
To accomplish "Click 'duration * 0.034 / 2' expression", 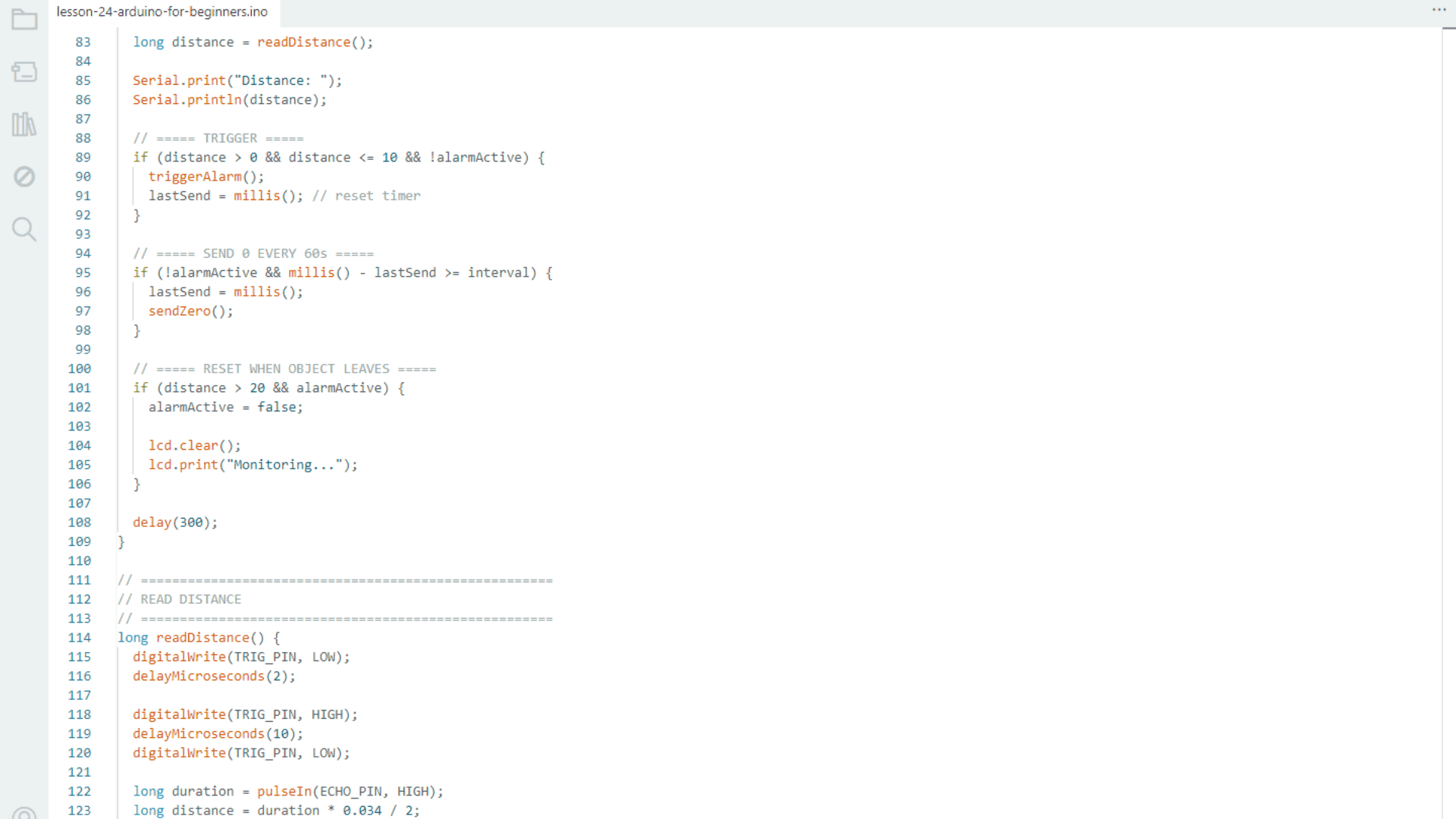I will [x=334, y=811].
